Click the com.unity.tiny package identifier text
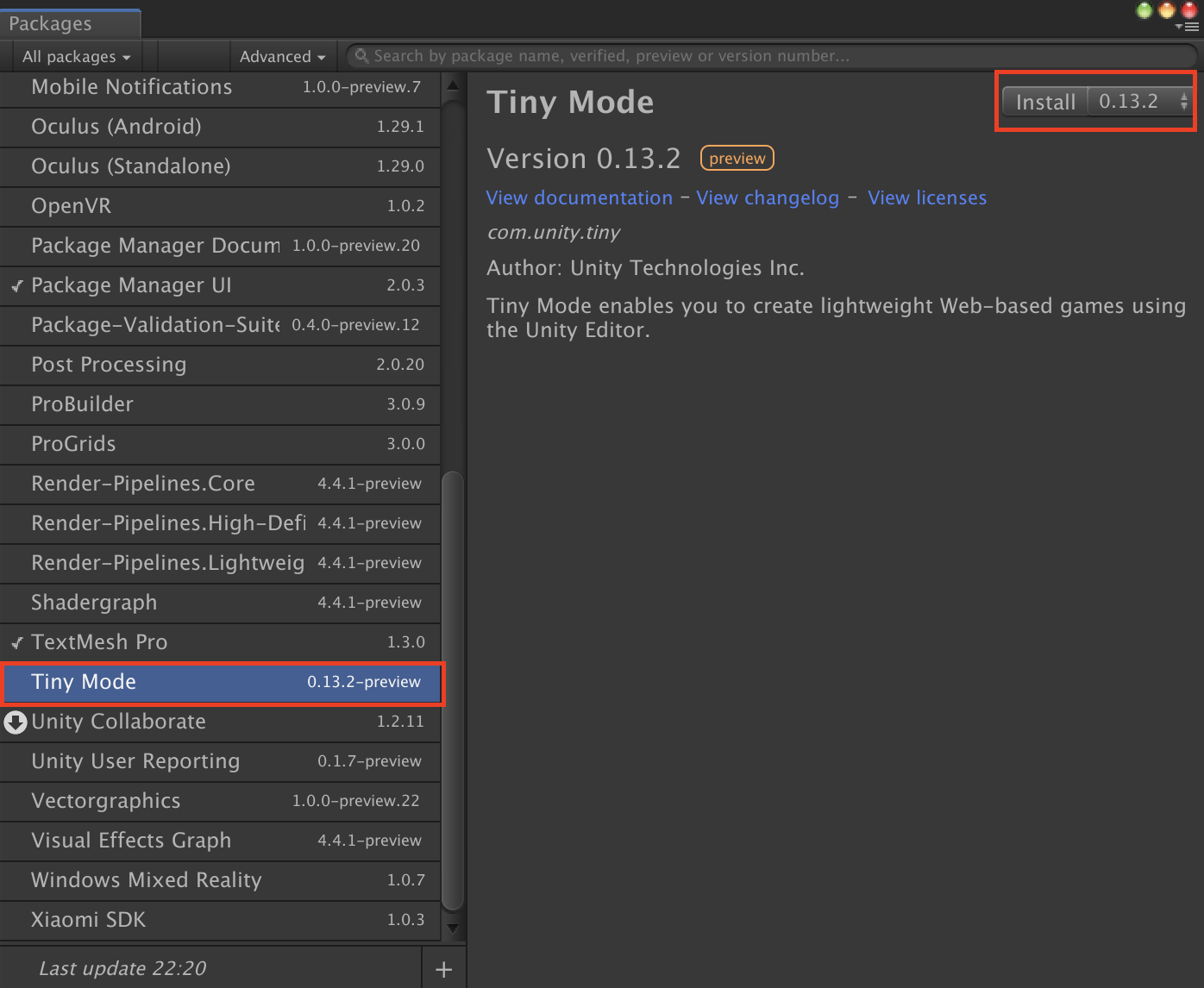The width and height of the screenshot is (1204, 988). 554,233
